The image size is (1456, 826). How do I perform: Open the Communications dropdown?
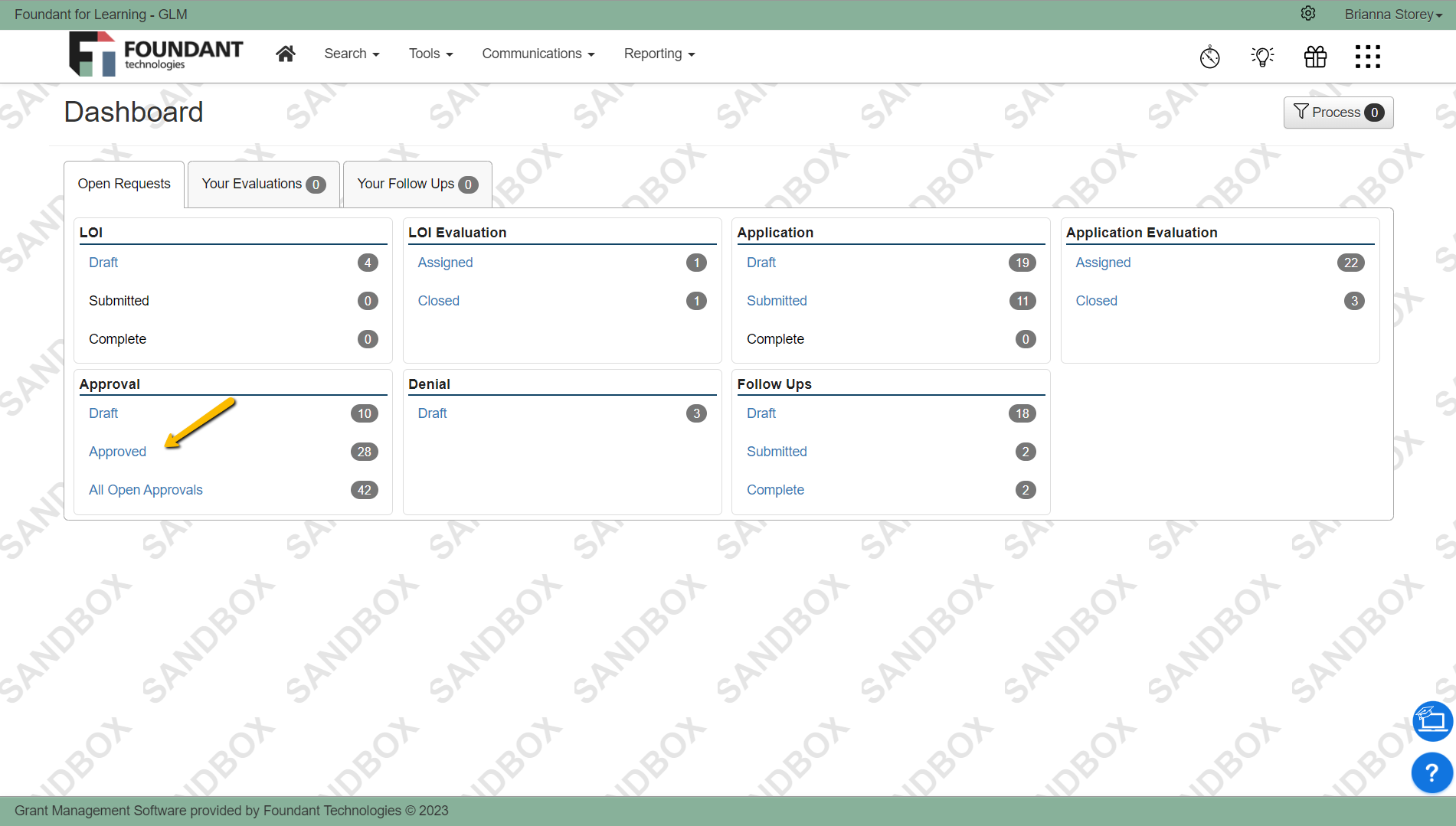(x=538, y=54)
